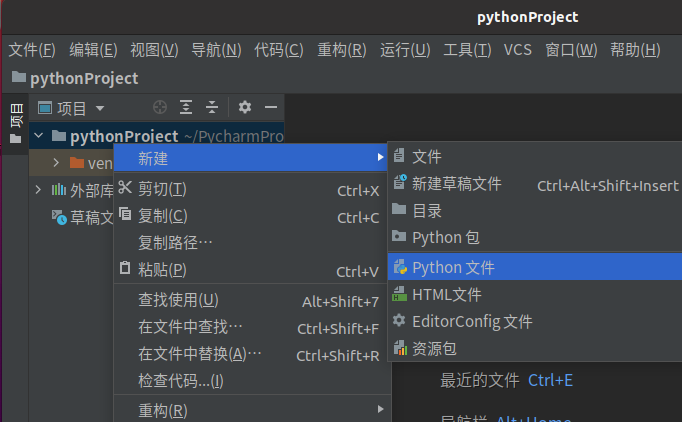Screen dimensions: 682x422
Task: Choose Python 文件 in submenu
Action: 535,267
